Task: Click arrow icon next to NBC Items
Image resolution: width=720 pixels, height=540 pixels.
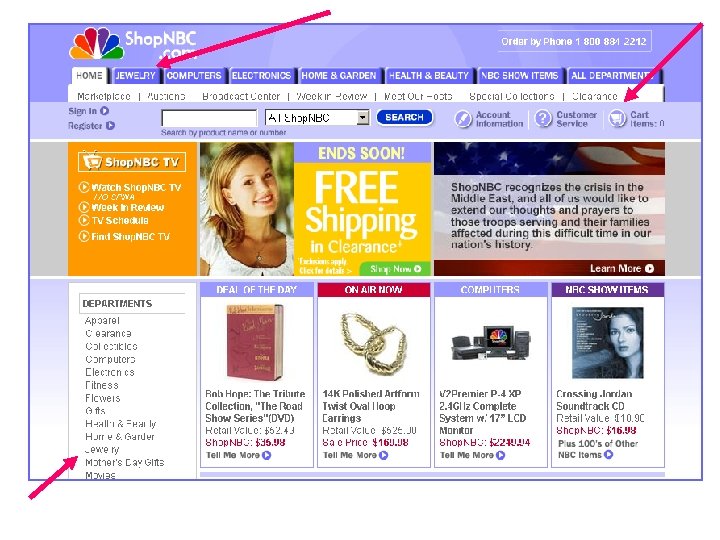Action: coord(608,455)
